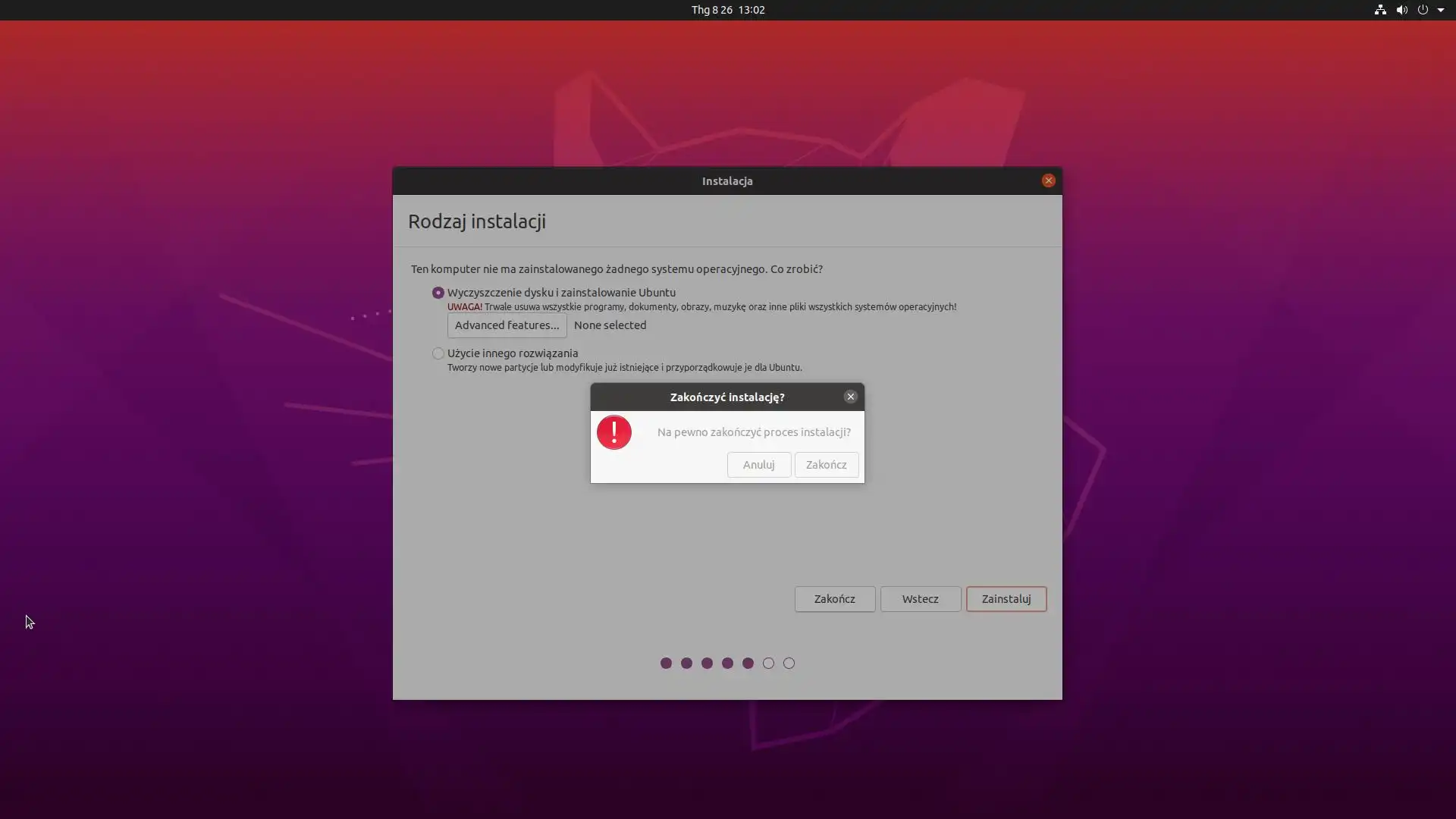Click the last empty progress dot

tap(789, 664)
